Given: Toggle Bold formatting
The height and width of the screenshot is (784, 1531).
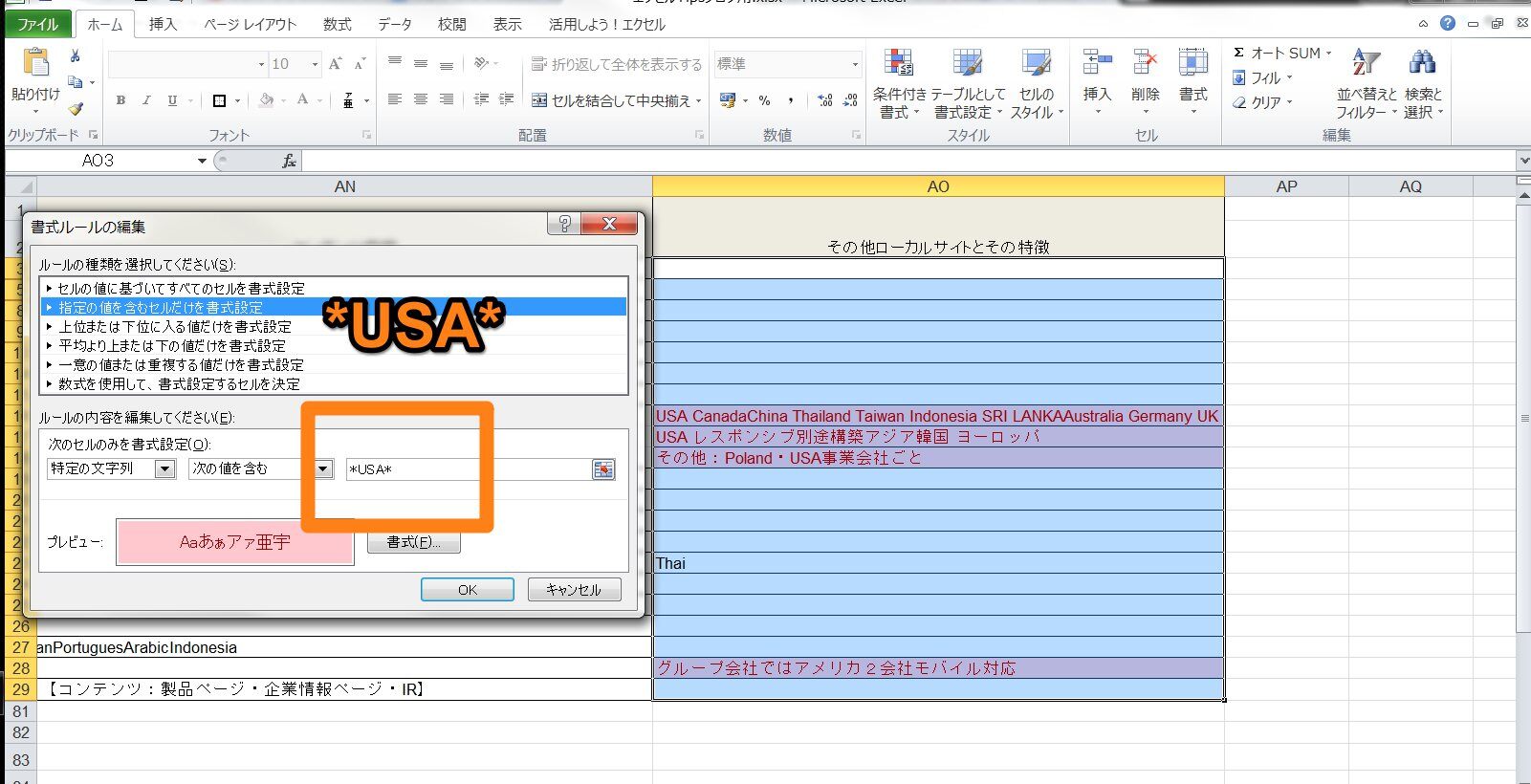Looking at the screenshot, I should pyautogui.click(x=120, y=100).
